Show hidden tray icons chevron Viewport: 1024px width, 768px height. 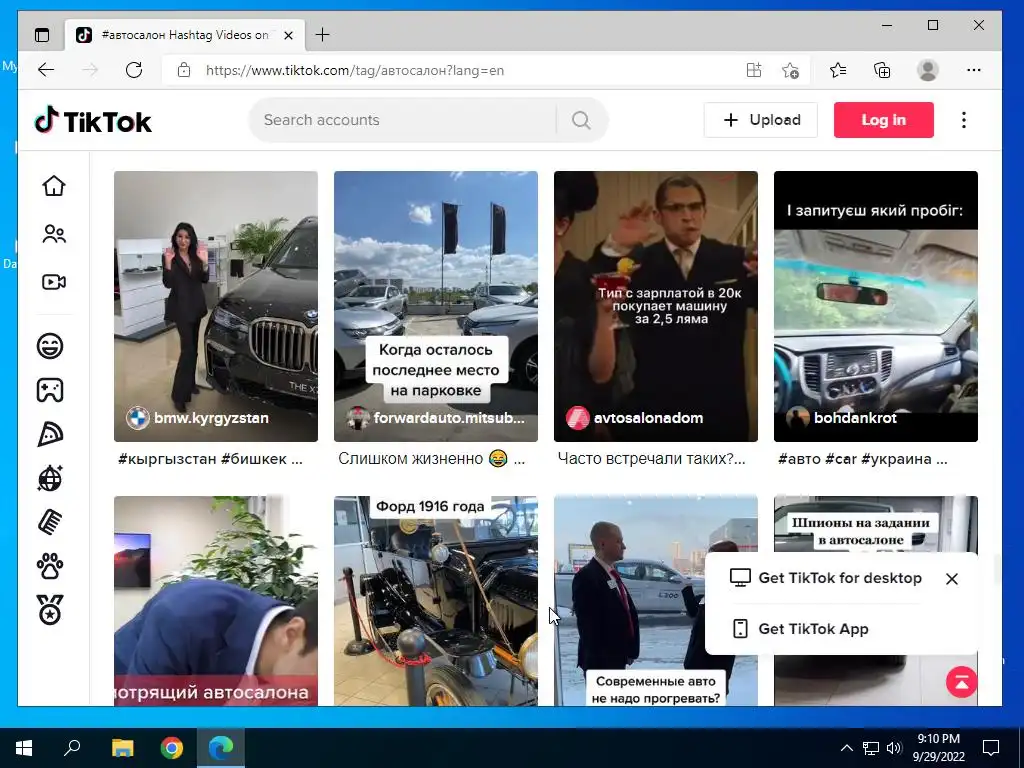tap(846, 748)
